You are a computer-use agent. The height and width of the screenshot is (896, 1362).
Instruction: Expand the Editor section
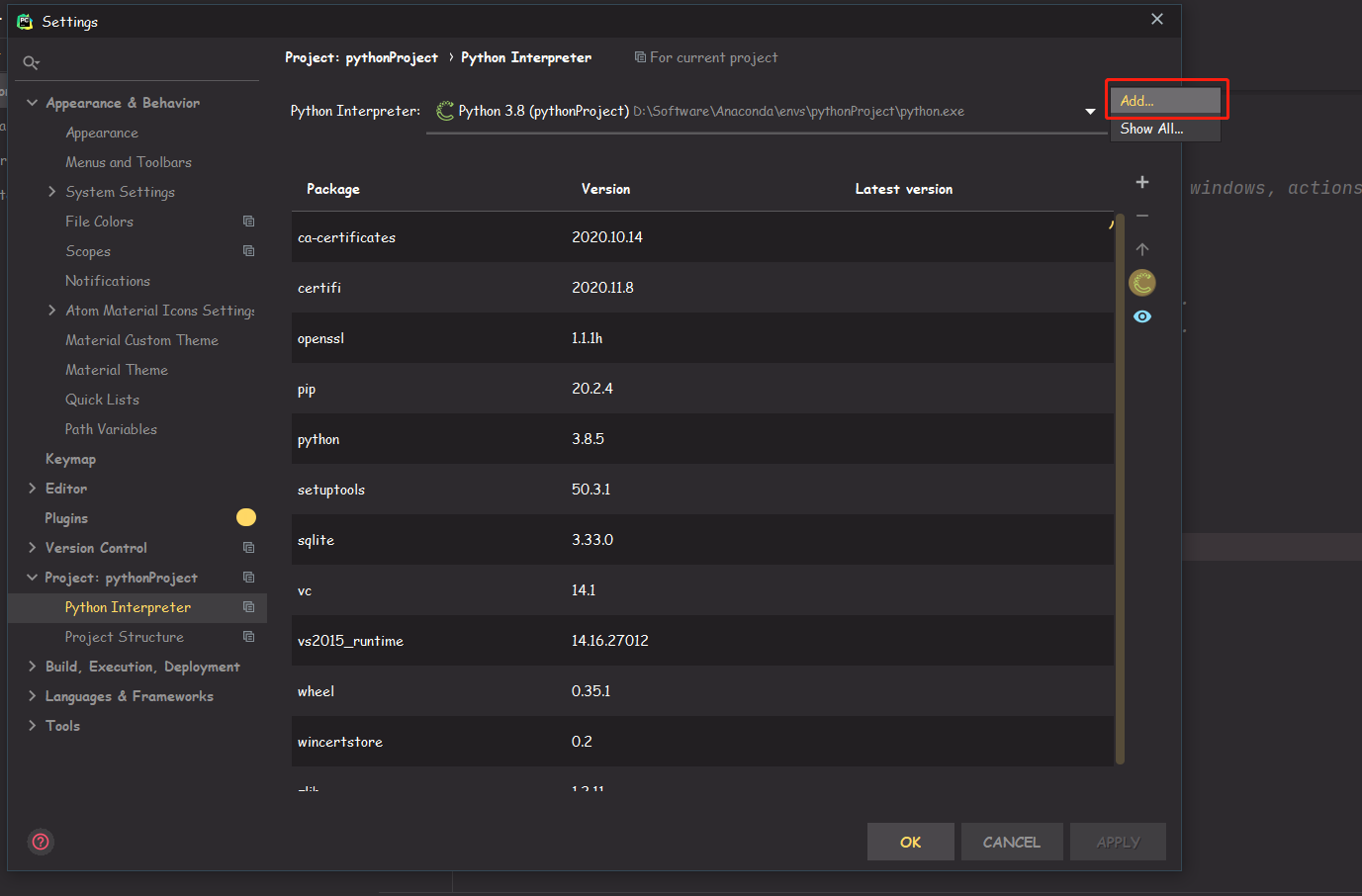[x=33, y=489]
